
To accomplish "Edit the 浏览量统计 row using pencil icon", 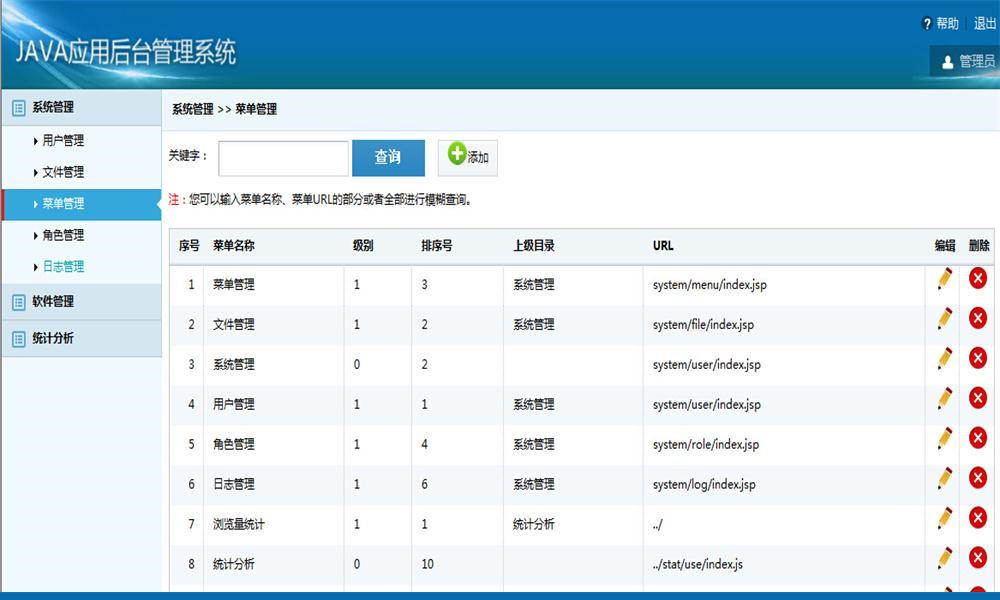I will click(944, 518).
